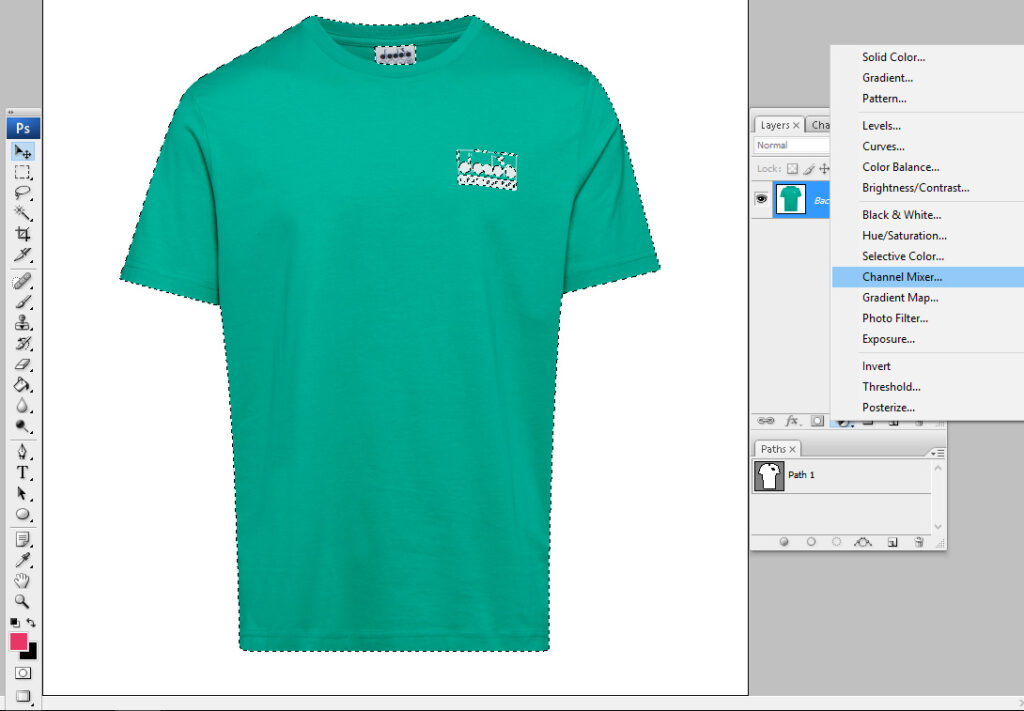Hide the Background layer with eye icon
The image size is (1024, 711).
click(x=761, y=199)
